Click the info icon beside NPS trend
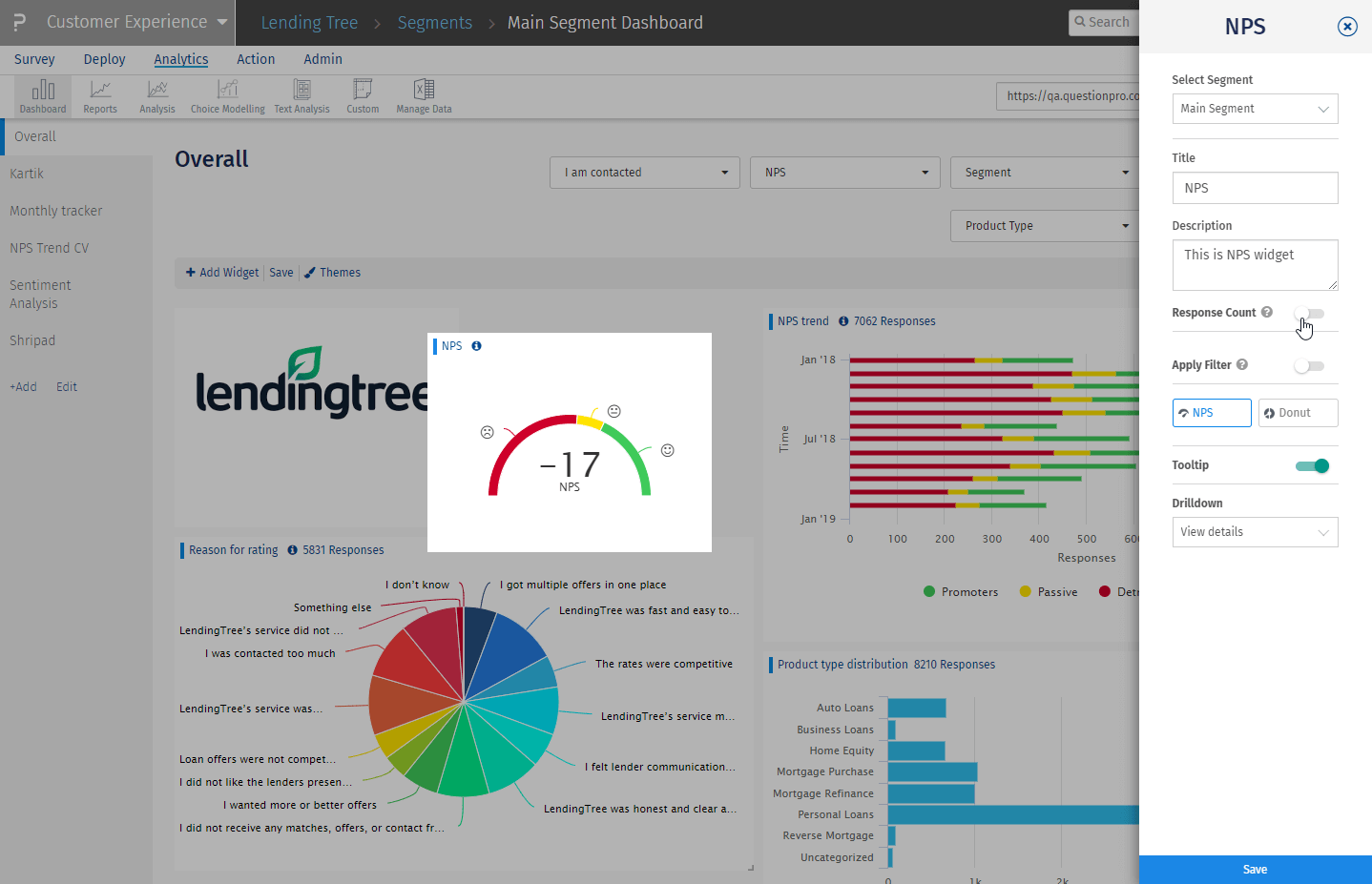 pyautogui.click(x=843, y=321)
